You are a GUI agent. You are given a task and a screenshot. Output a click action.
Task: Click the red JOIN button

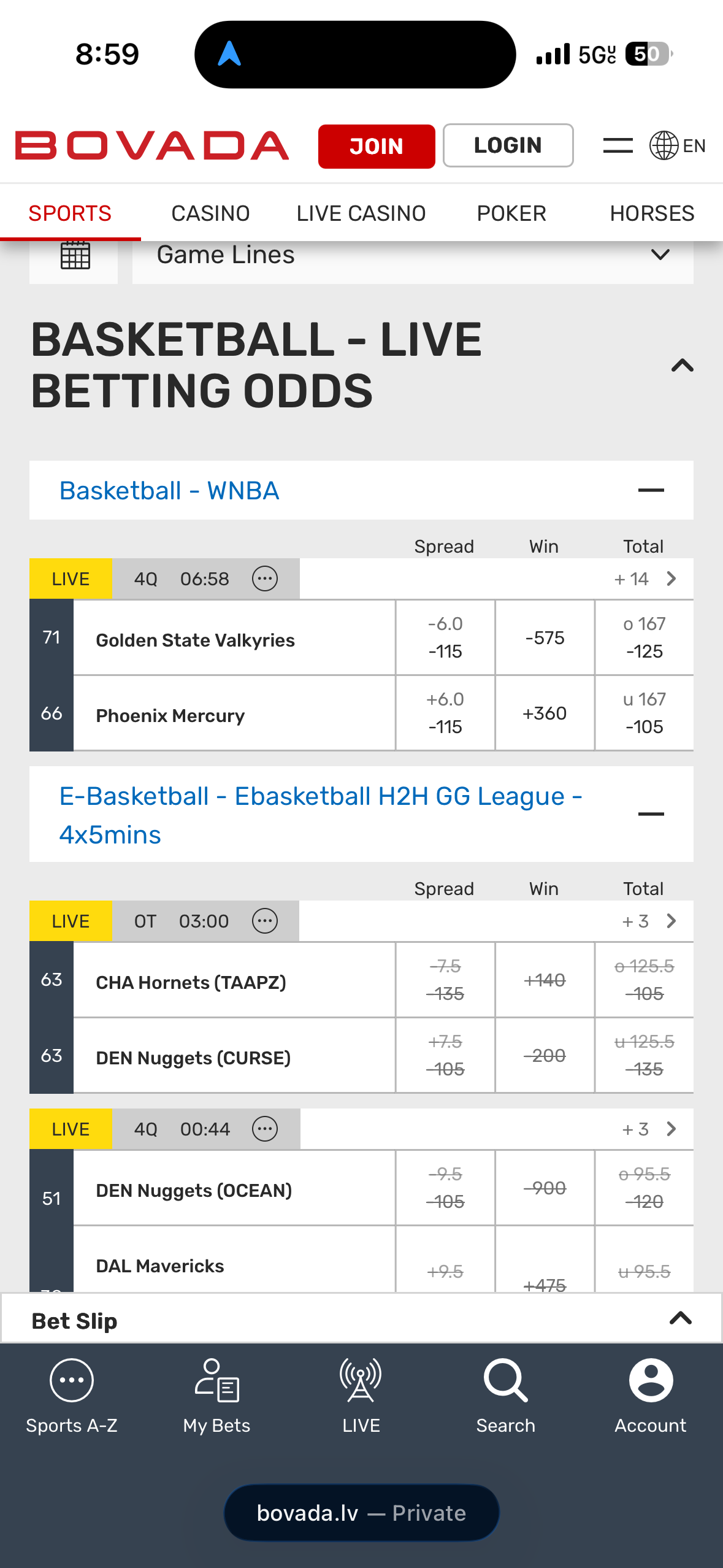point(377,146)
